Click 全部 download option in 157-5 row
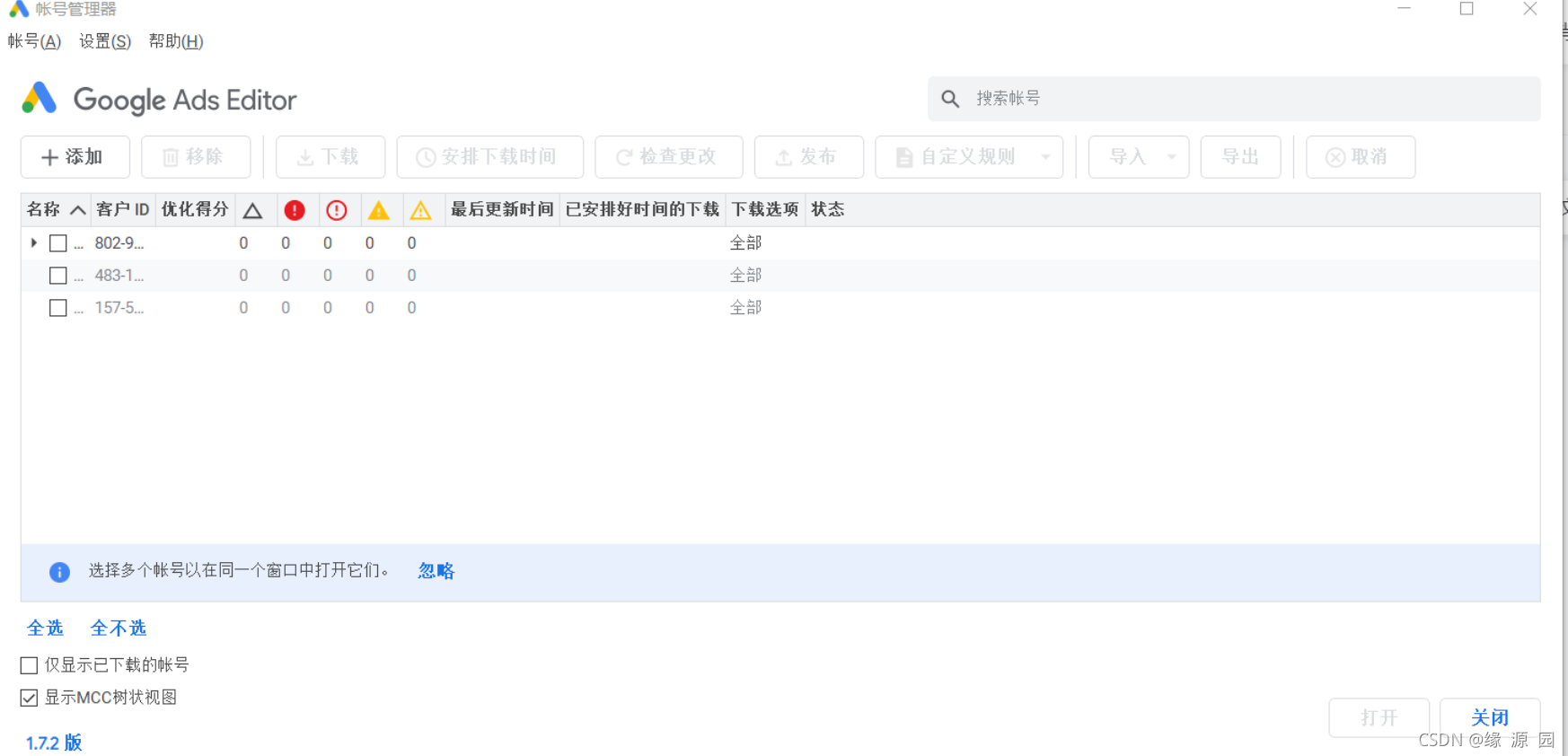 [x=745, y=308]
